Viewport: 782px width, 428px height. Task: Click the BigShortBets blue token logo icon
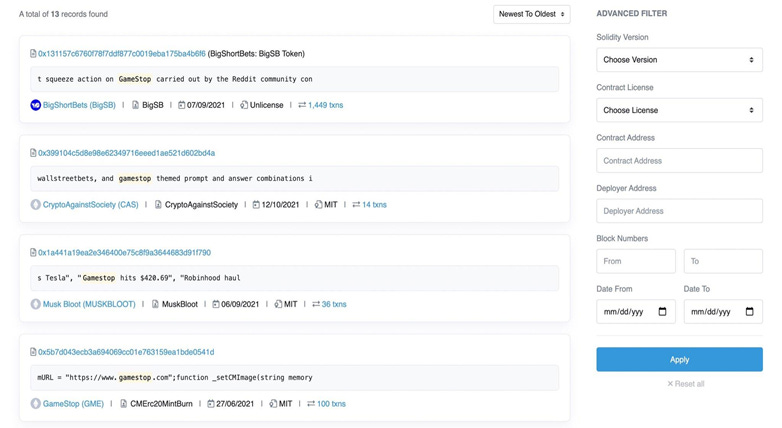tap(35, 105)
